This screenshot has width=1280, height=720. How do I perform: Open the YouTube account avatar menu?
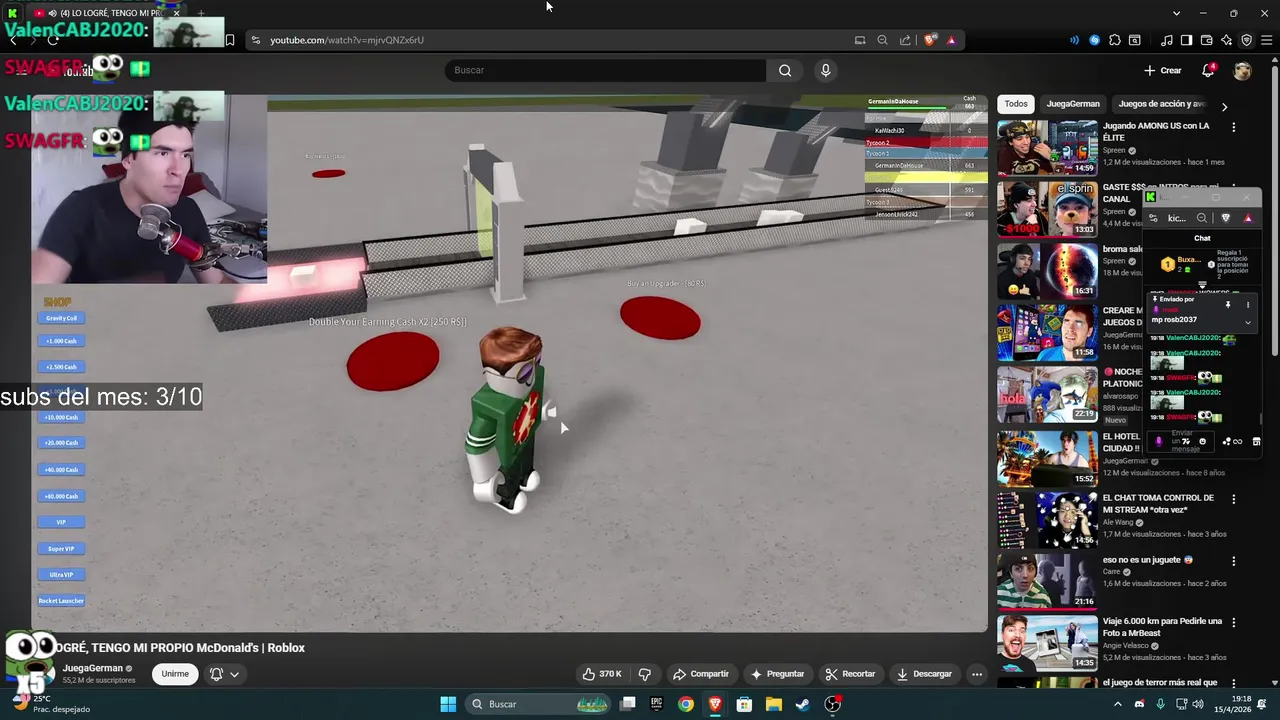1242,70
